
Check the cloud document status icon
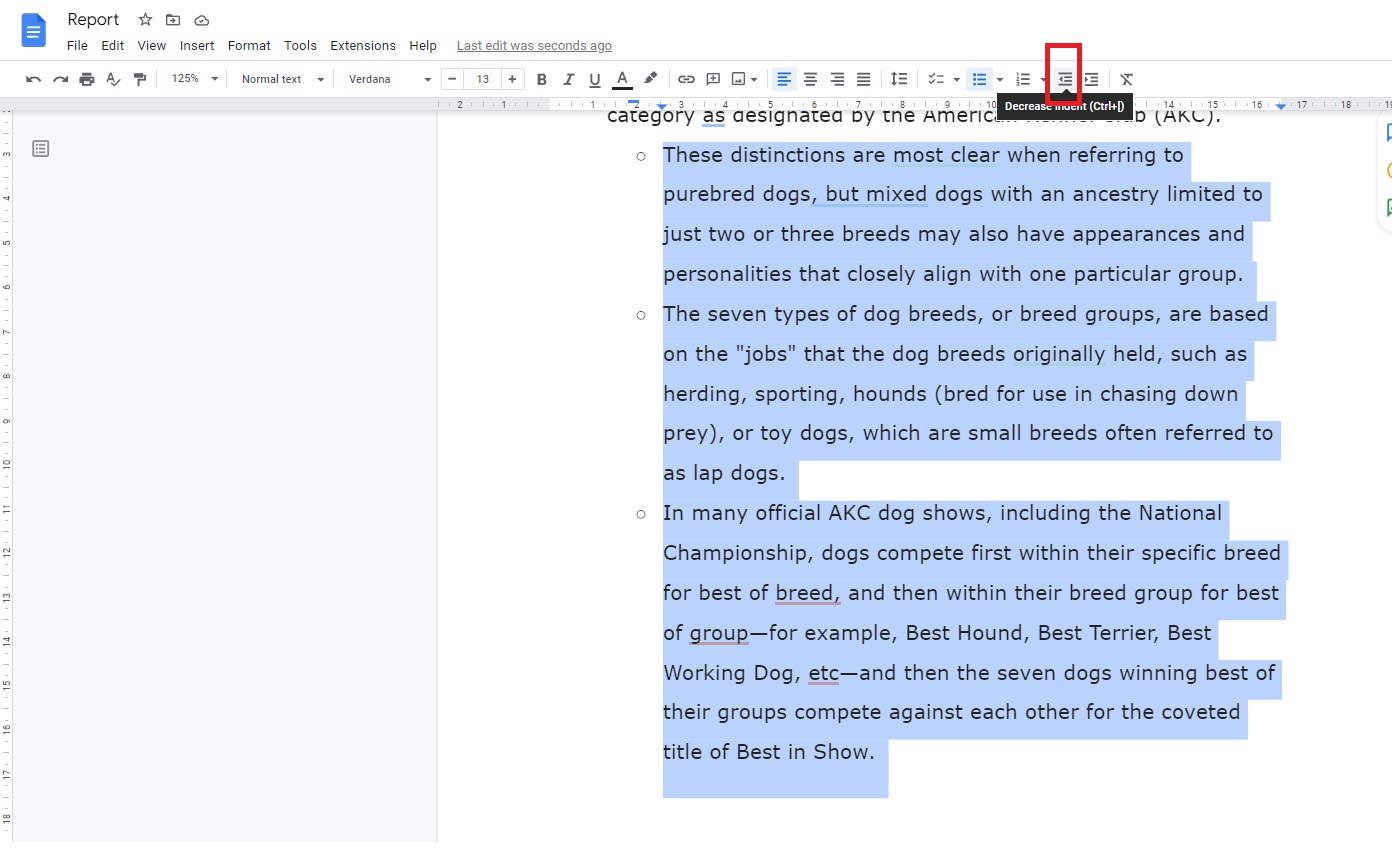coord(201,20)
